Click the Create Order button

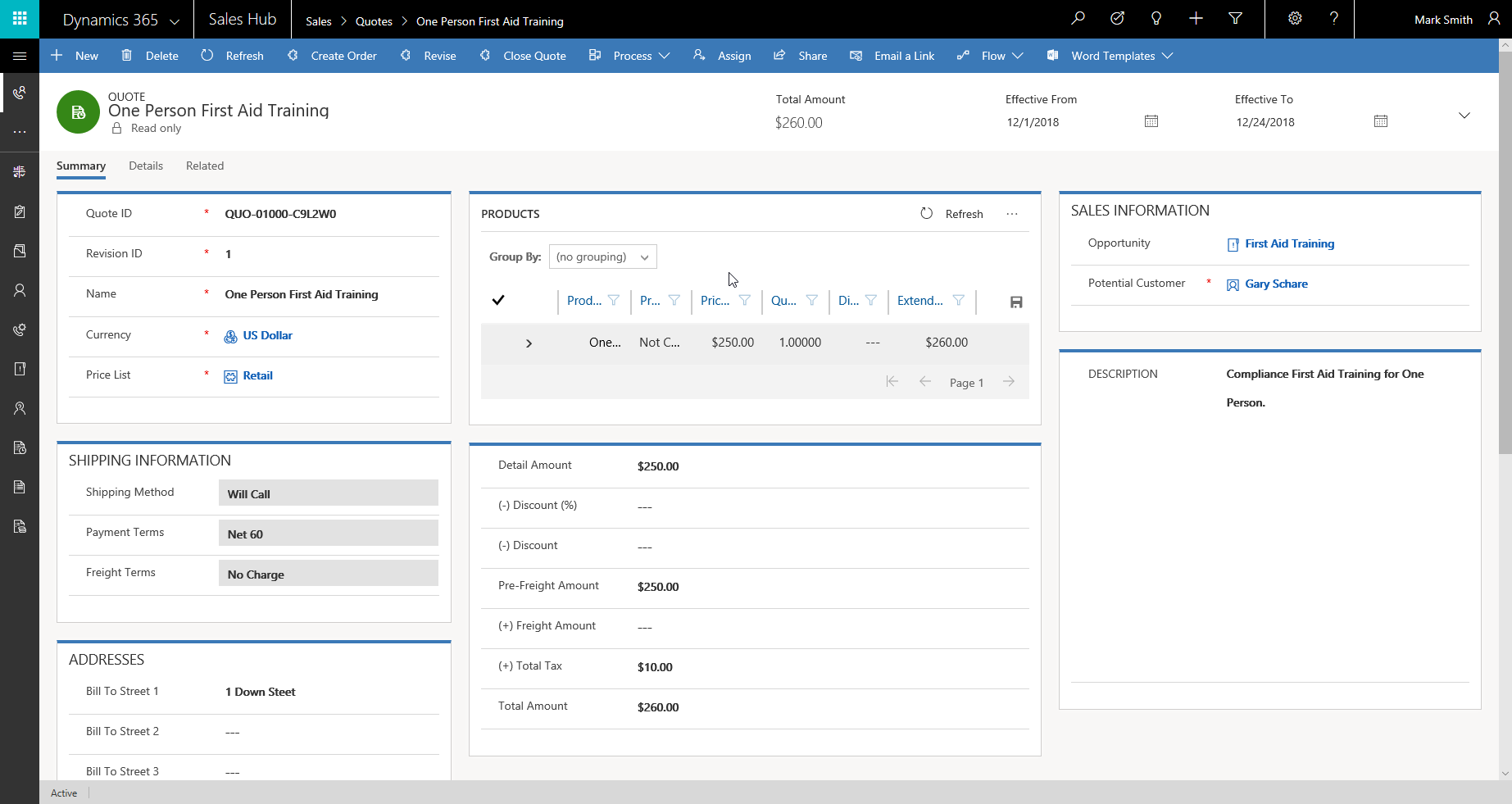(333, 56)
